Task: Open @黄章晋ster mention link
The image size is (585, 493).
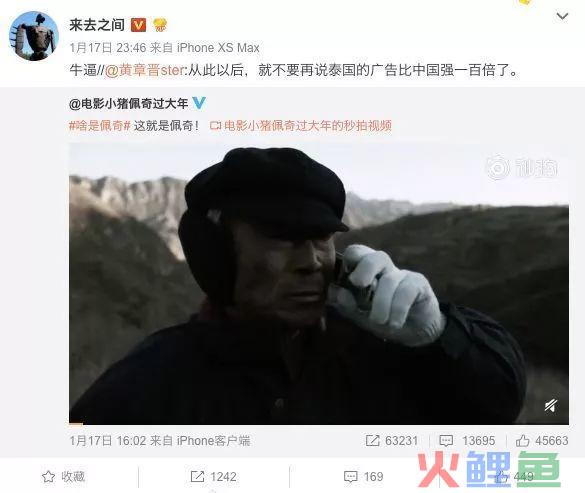Action: 144,70
